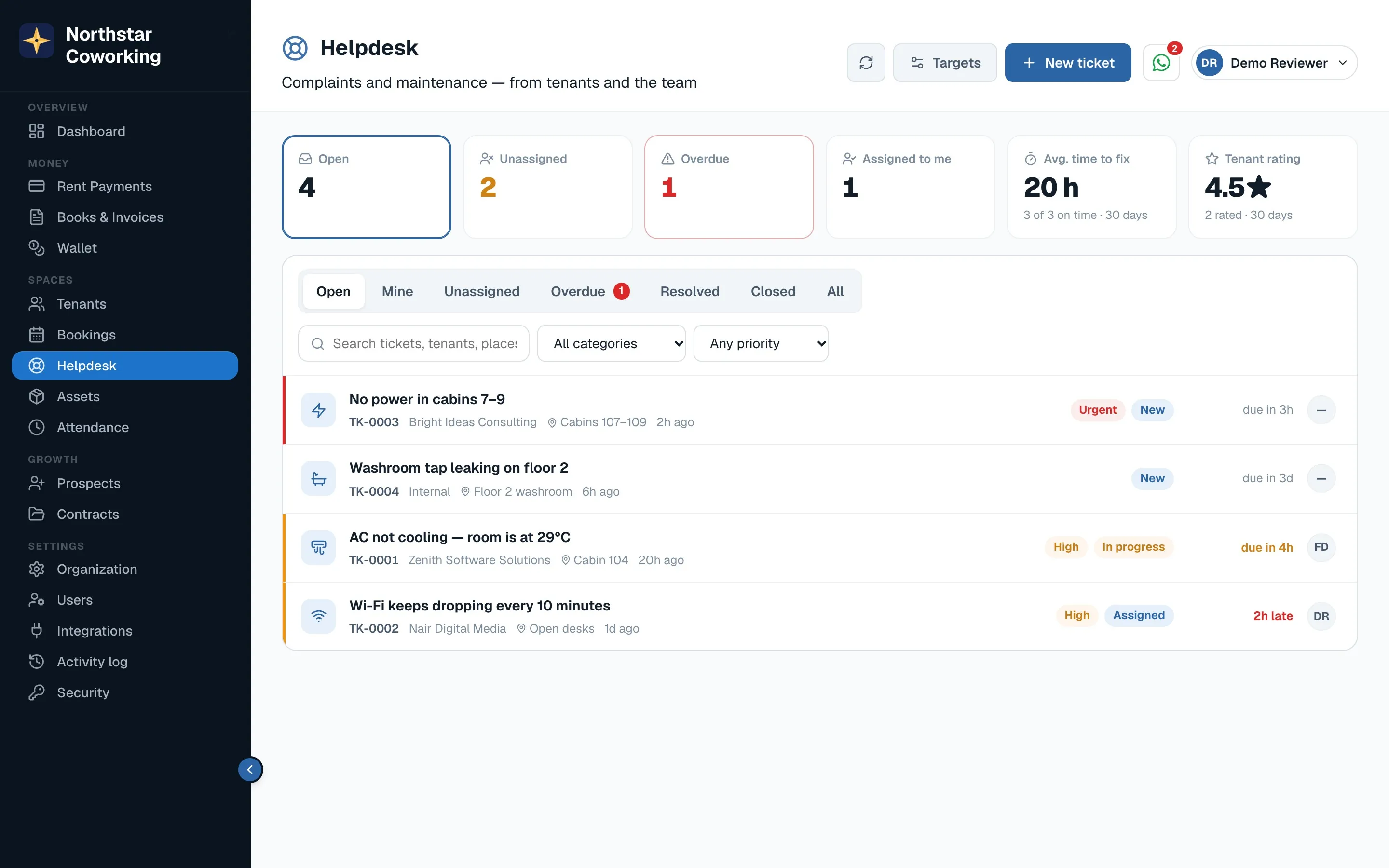Select the Open stat card
Viewport: 1389px width, 868px height.
click(366, 187)
